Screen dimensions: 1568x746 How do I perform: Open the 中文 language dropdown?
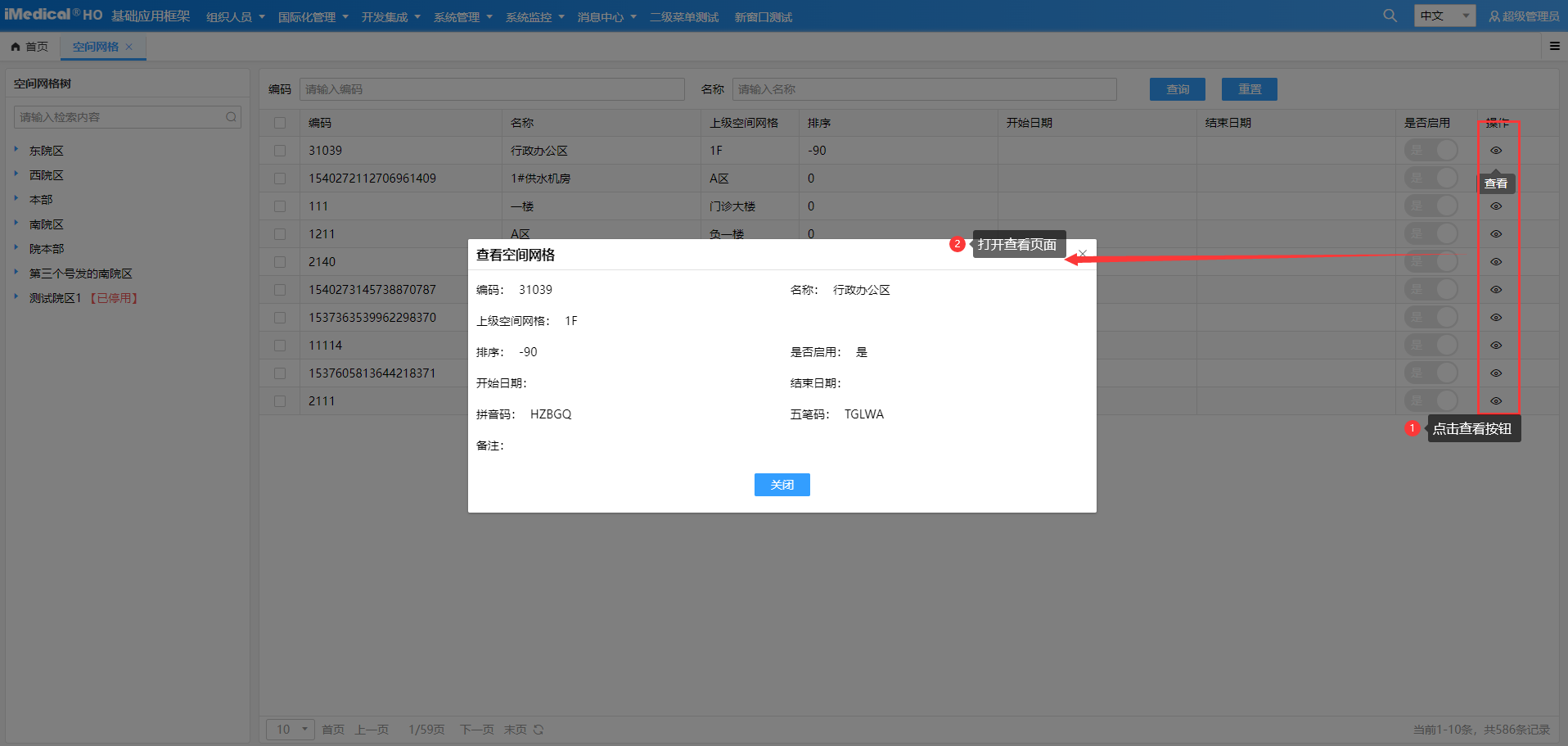[x=1444, y=16]
